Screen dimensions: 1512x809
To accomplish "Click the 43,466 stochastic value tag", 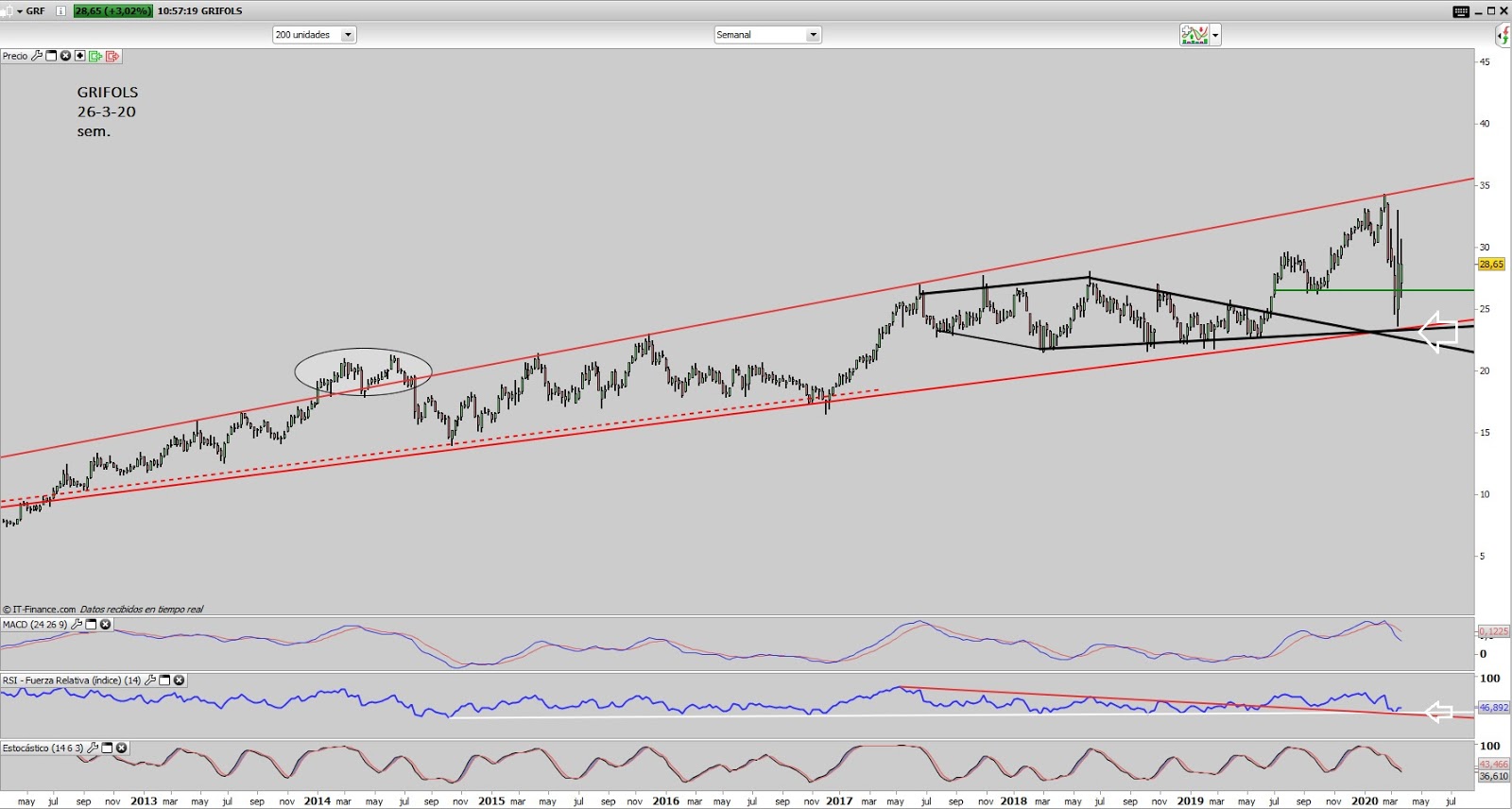I will 1493,764.
